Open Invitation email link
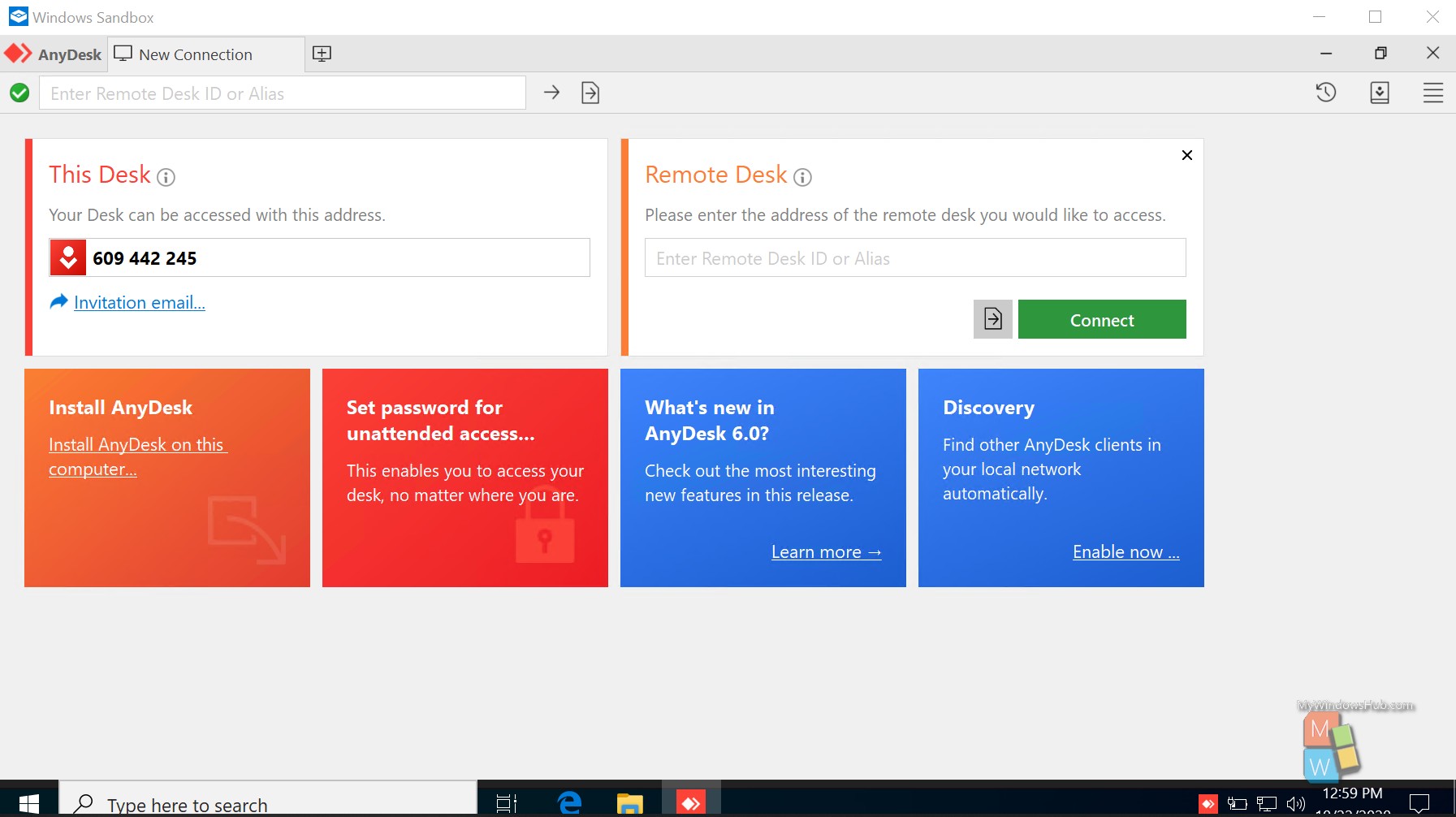Viewport: 1456px width, 817px height. (x=140, y=302)
